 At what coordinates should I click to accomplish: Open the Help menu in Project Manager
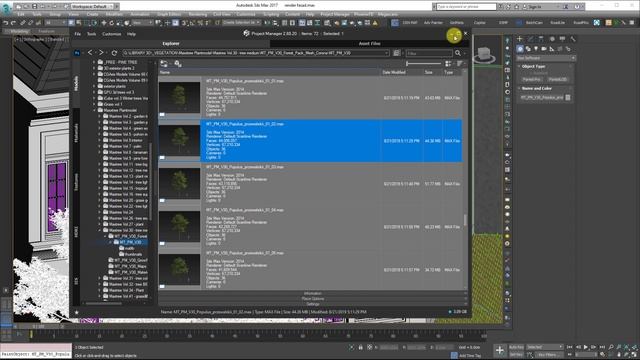pyautogui.click(x=131, y=34)
